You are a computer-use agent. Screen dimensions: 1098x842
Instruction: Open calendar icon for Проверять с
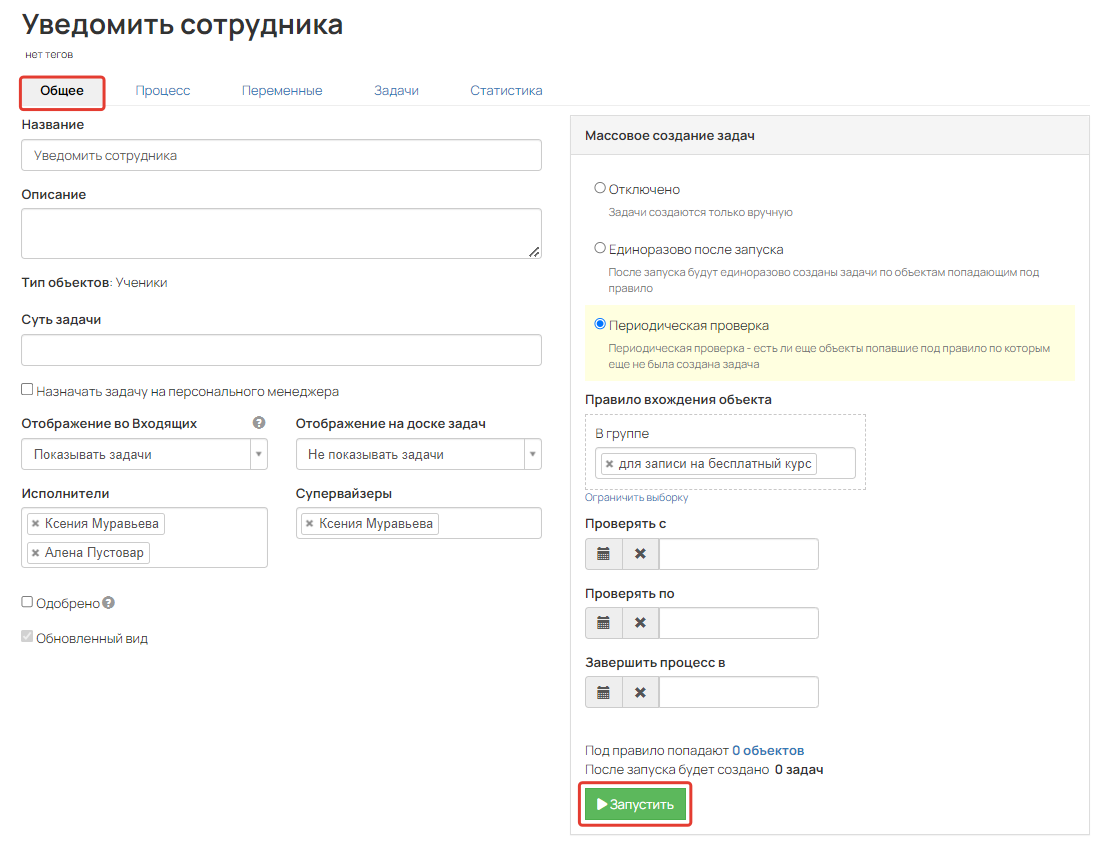coord(603,554)
